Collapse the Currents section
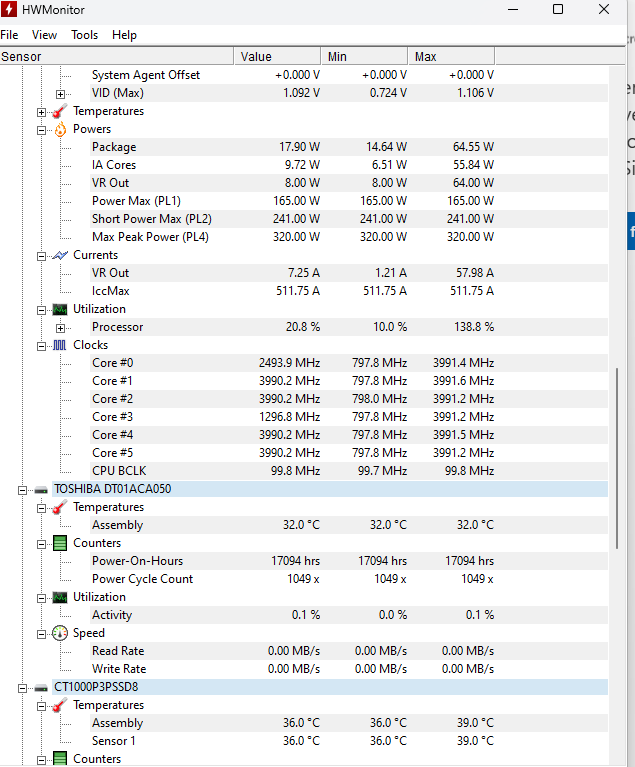Viewport: 635px width, 767px height. pos(42,256)
